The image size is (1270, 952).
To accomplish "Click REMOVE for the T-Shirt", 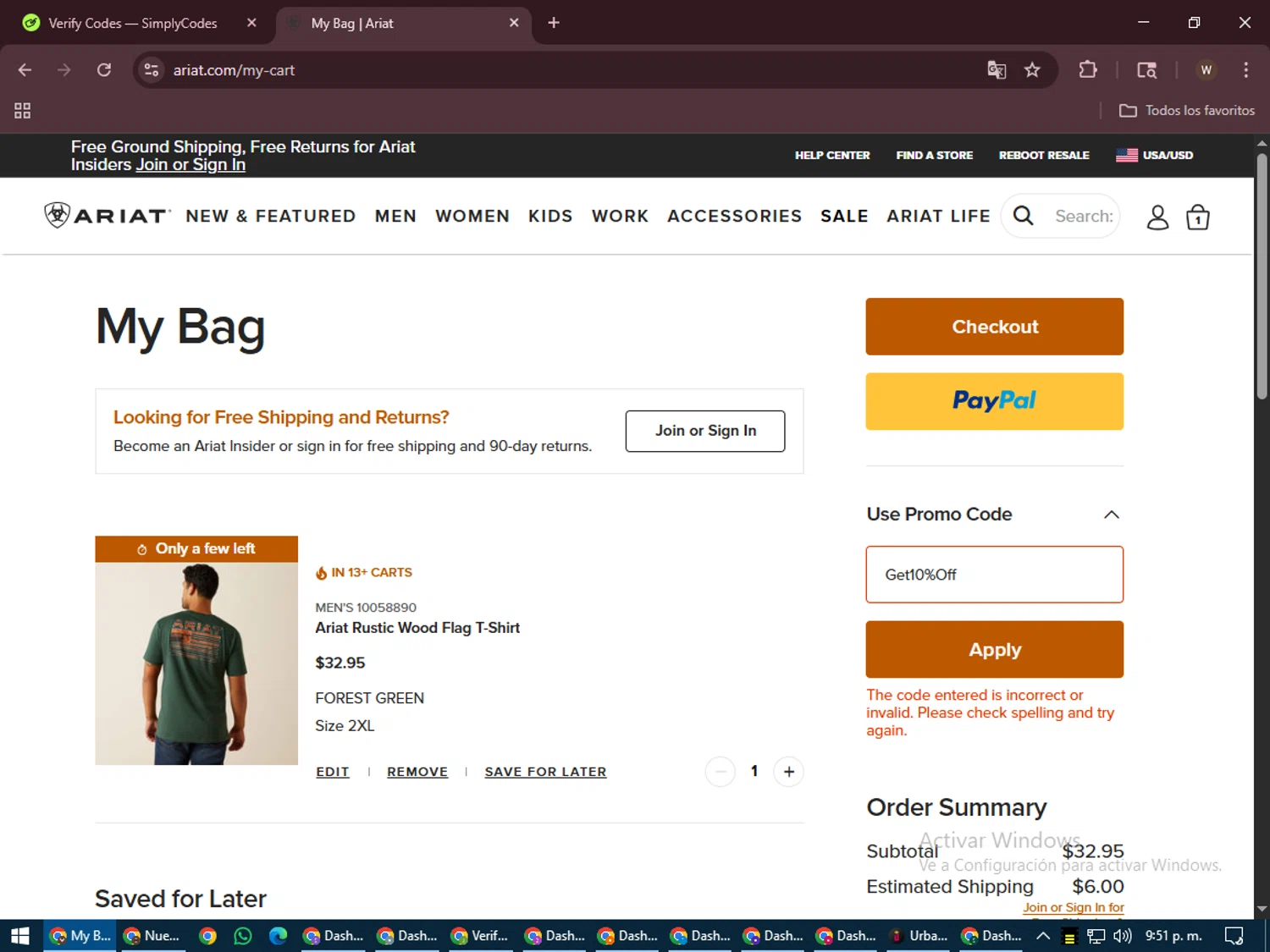I will (417, 772).
